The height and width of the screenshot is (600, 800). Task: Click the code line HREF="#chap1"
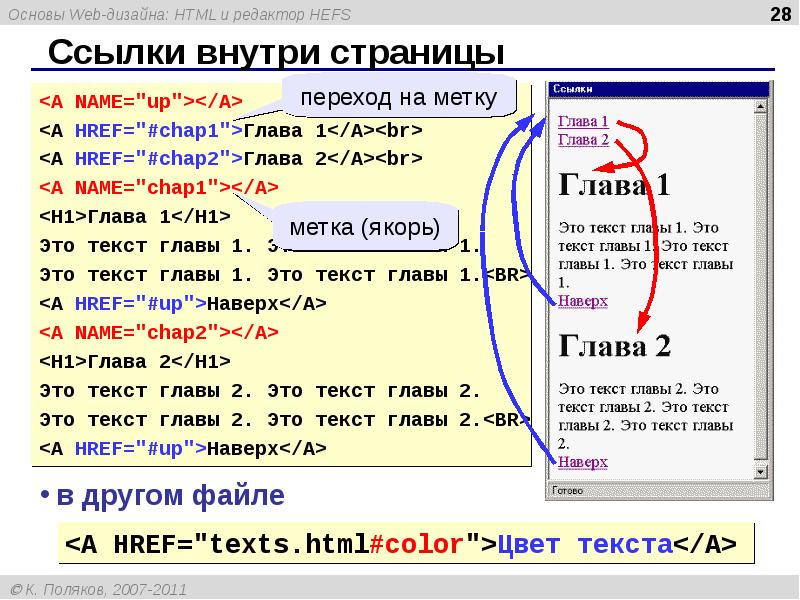coord(230,131)
